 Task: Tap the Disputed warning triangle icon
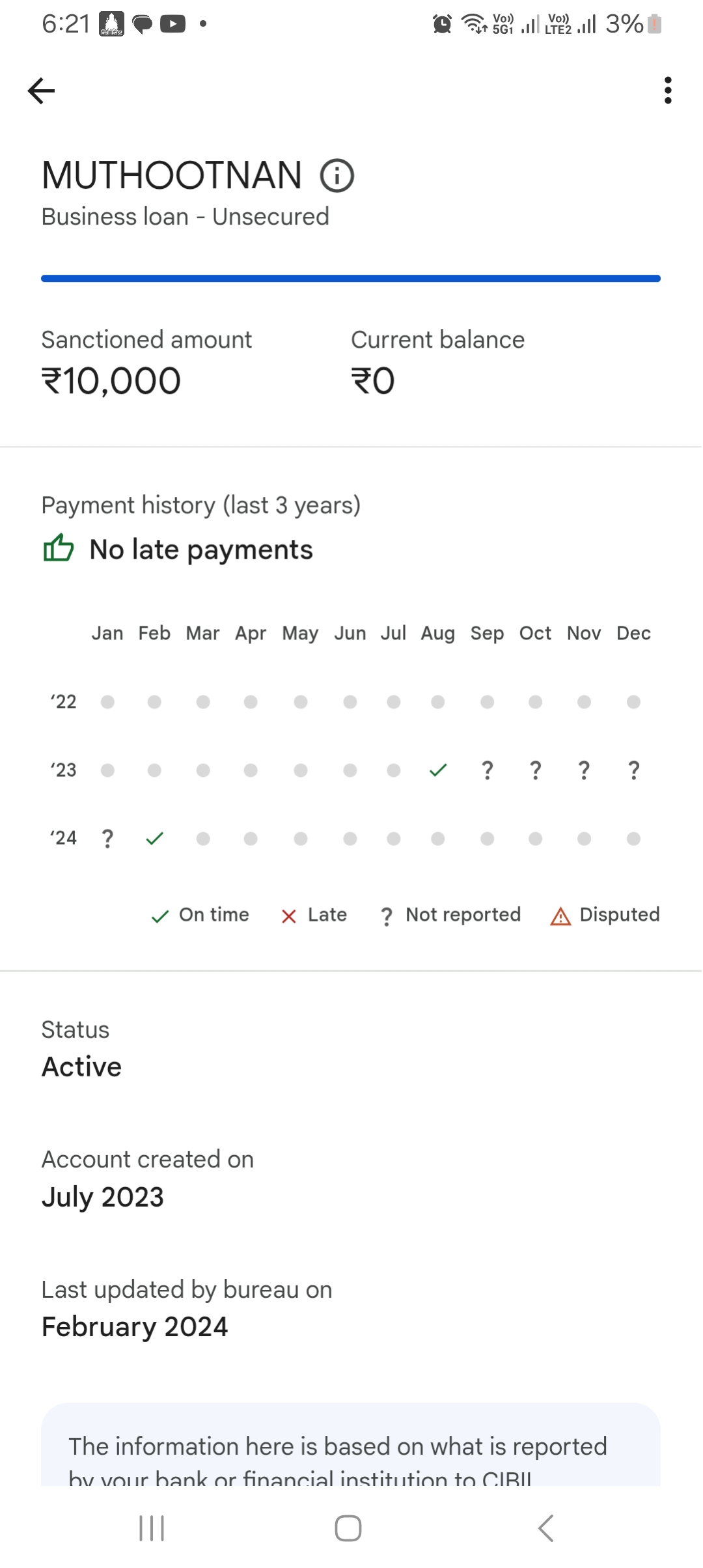pos(560,916)
